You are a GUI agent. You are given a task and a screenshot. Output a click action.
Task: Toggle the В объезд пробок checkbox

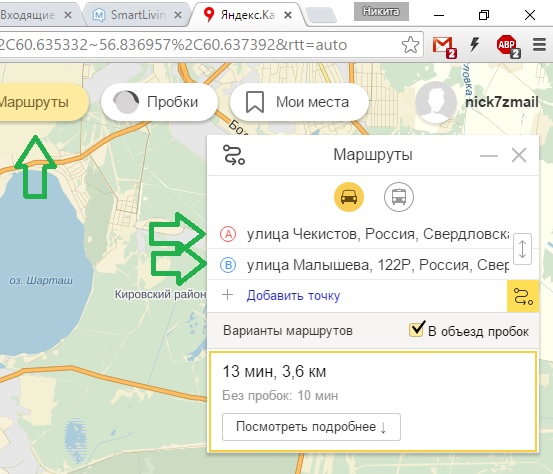tap(417, 329)
